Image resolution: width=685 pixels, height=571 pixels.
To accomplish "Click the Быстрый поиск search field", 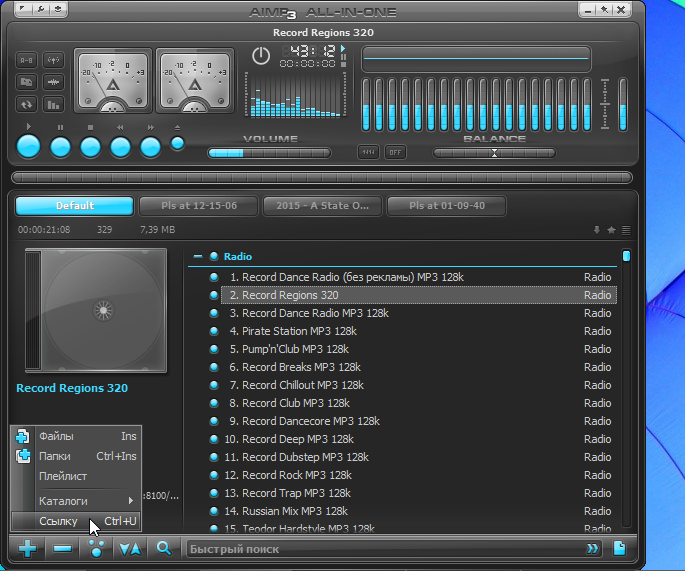I will click(x=380, y=549).
